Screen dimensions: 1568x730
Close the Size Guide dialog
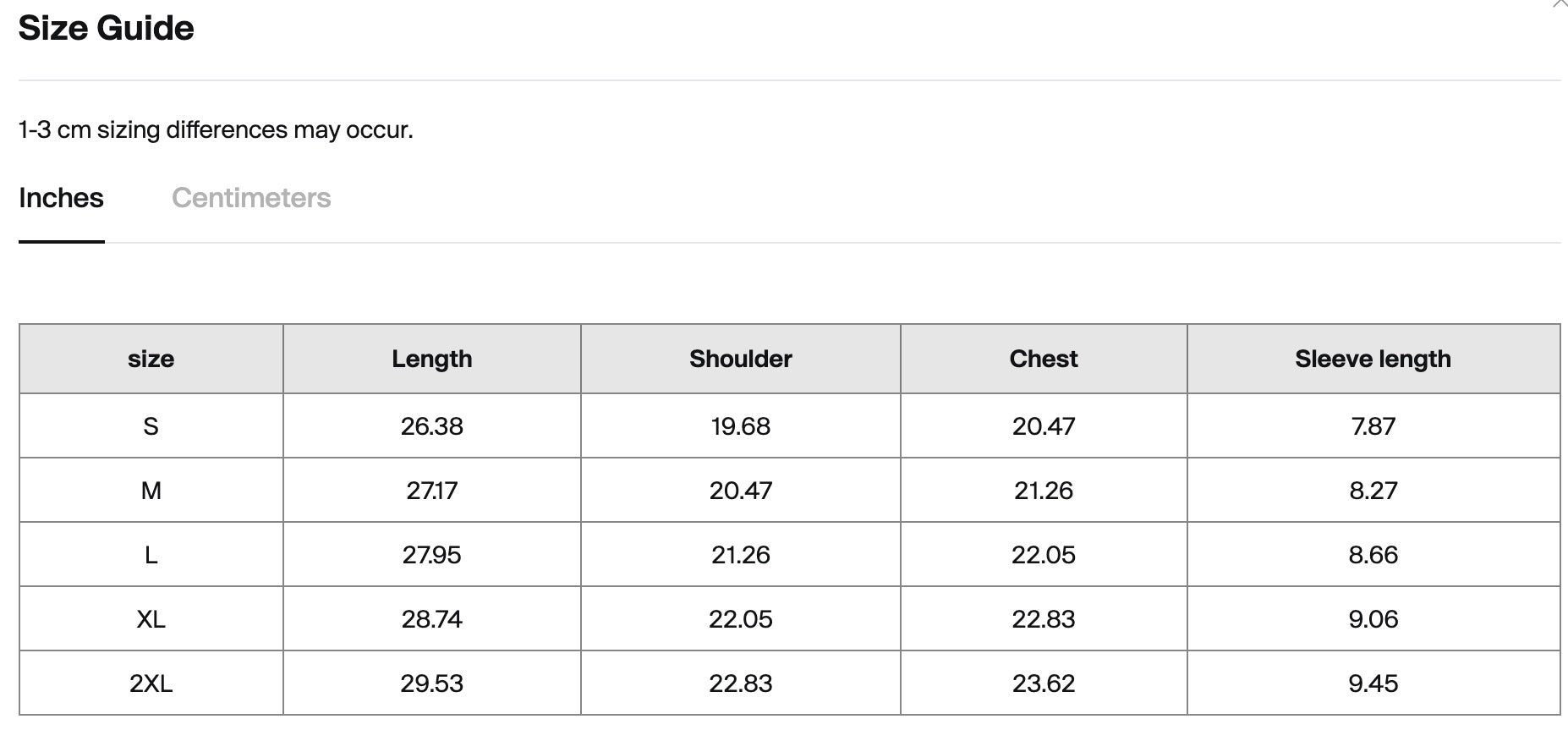coord(1560,3)
